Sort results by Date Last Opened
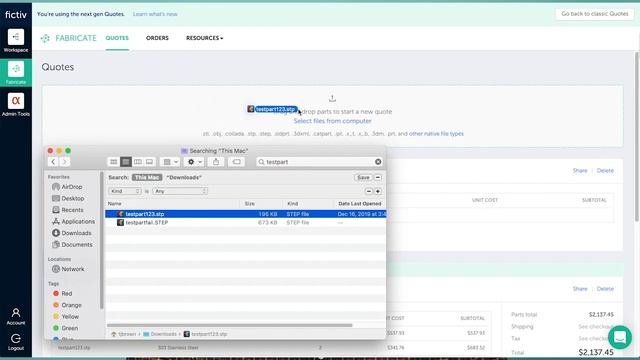The image size is (640, 360). 360,203
